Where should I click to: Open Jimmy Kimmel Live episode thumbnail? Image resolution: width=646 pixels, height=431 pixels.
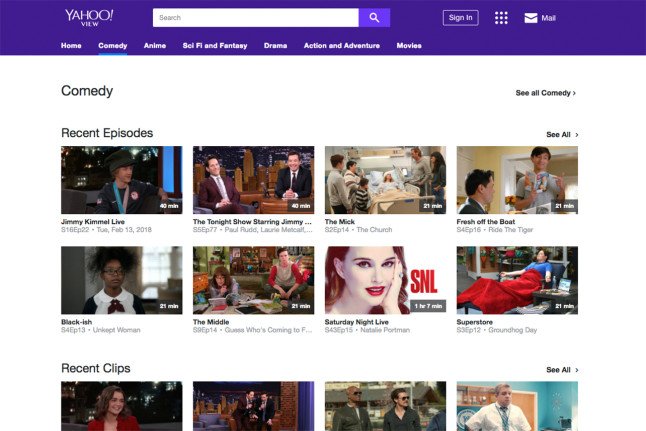(122, 180)
